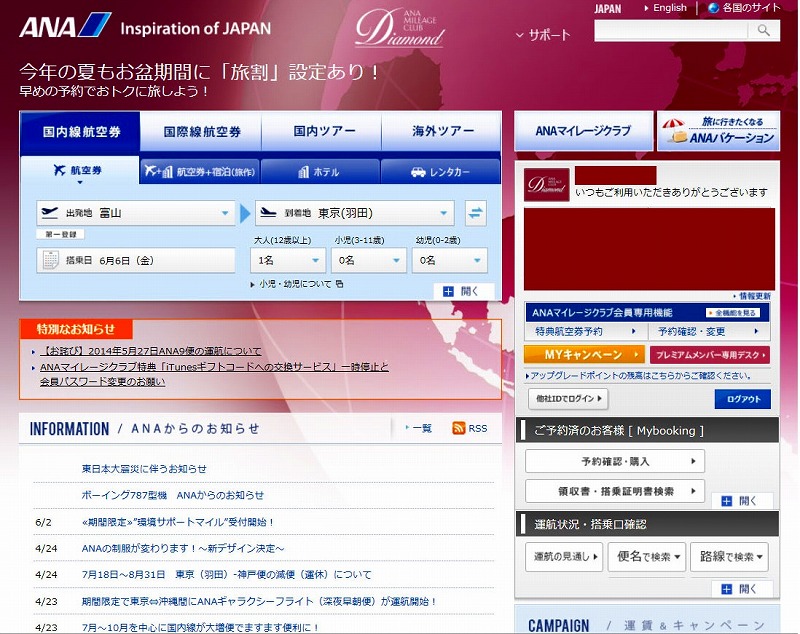Image resolution: width=800 pixels, height=634 pixels.
Task: Open notice about ANA9便の運航について
Action: pyautogui.click(x=151, y=351)
